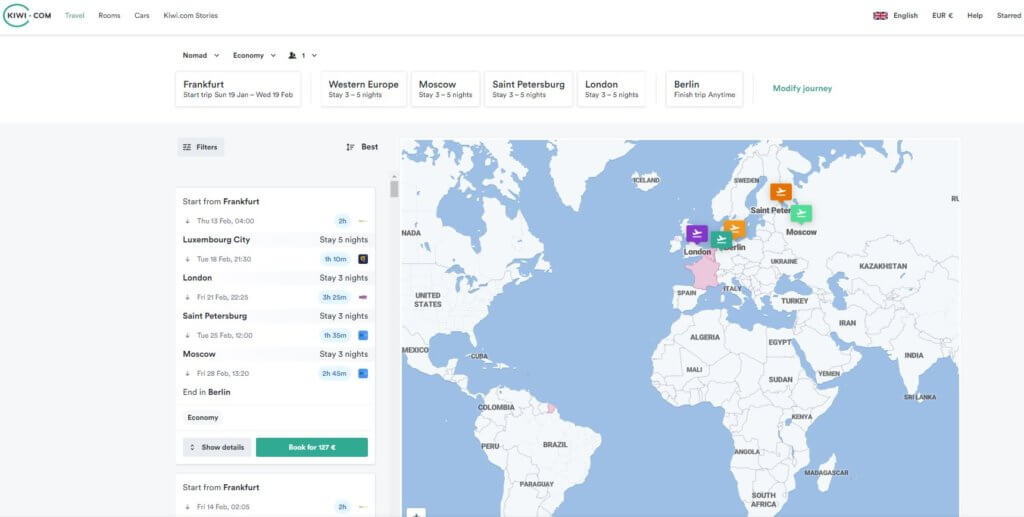Click the 3h 25m duration badge

pos(336,297)
